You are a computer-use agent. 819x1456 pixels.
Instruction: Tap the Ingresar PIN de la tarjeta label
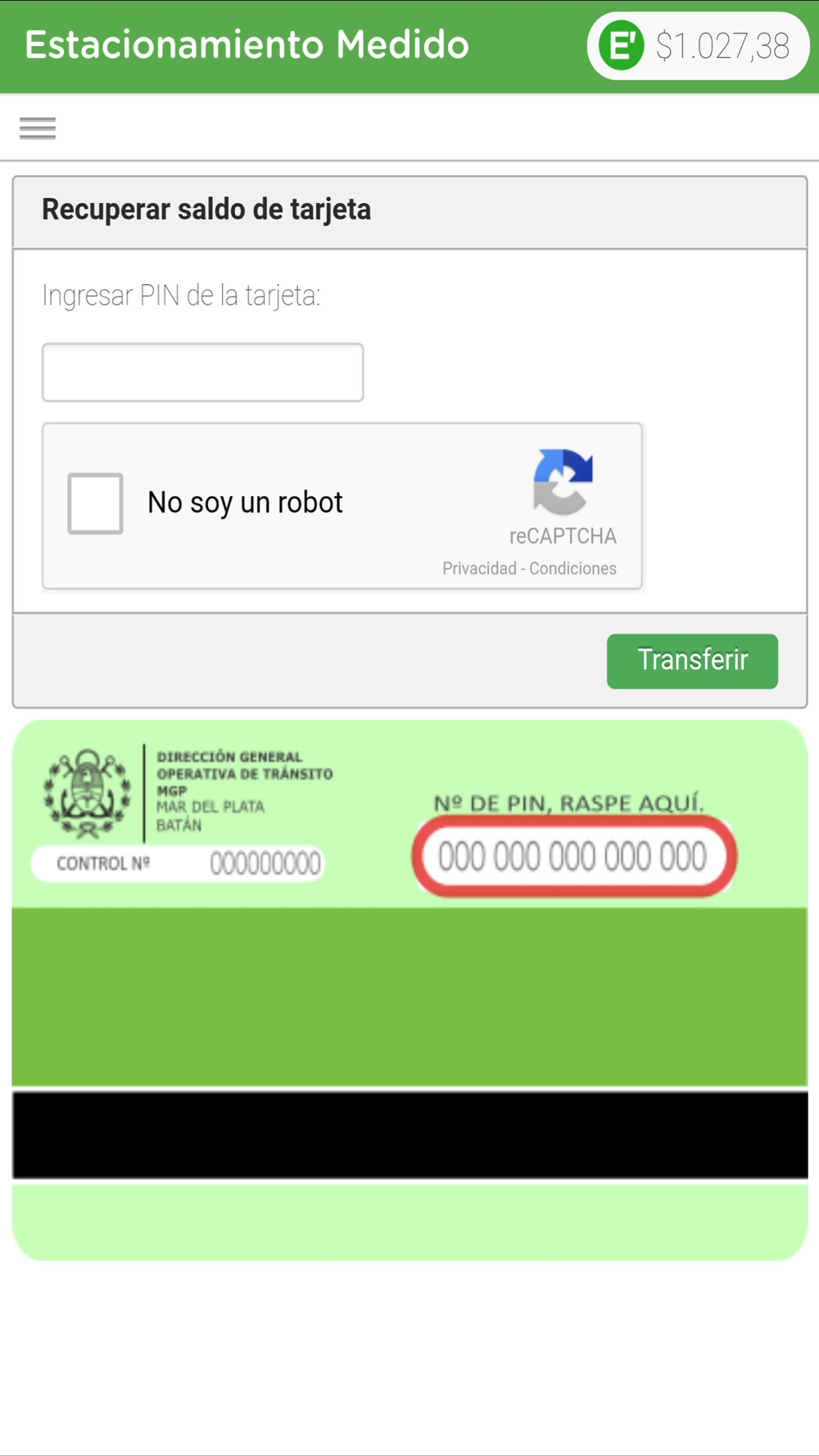[x=181, y=296]
